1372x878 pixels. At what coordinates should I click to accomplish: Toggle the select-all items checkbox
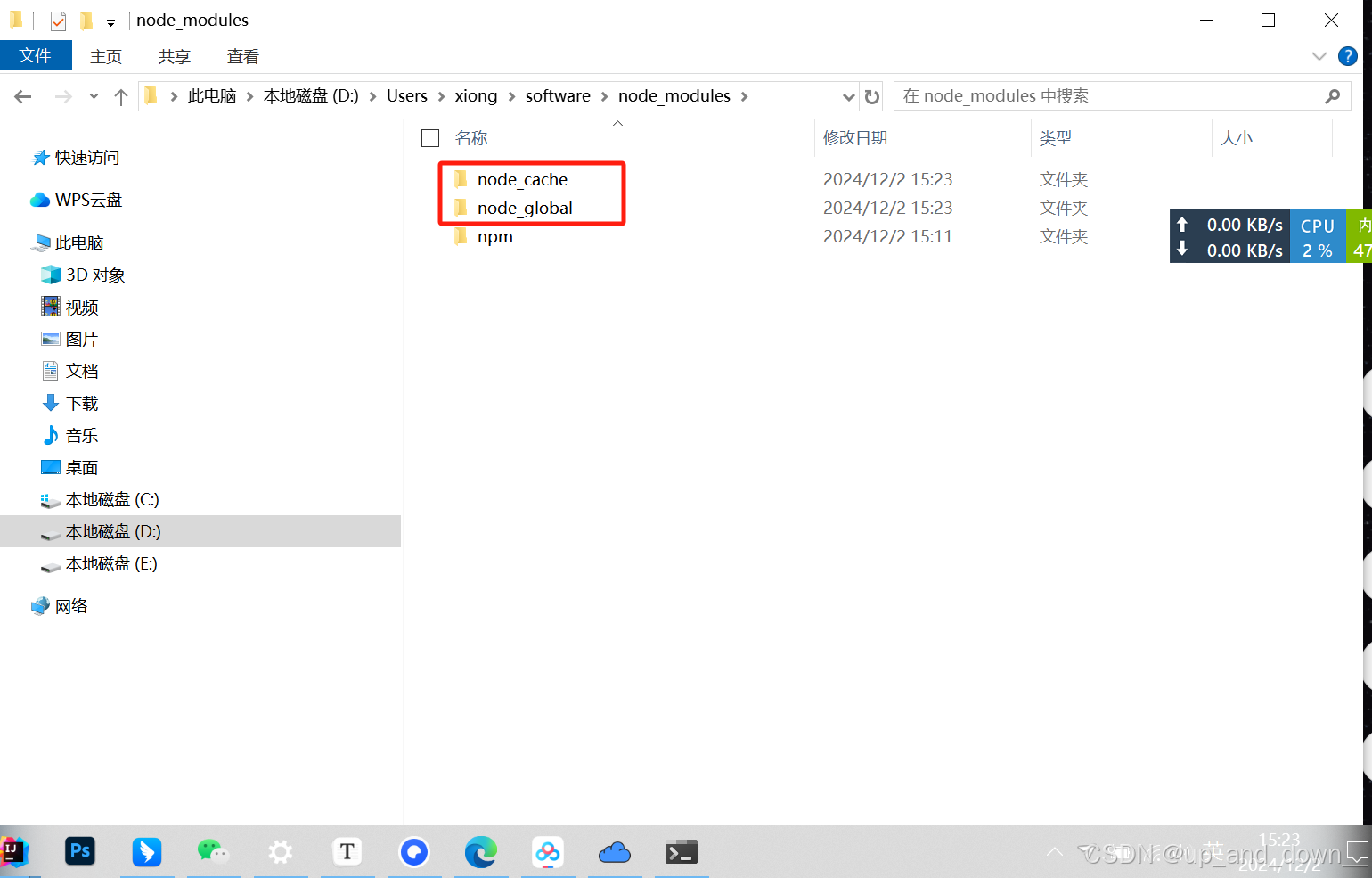tap(430, 138)
